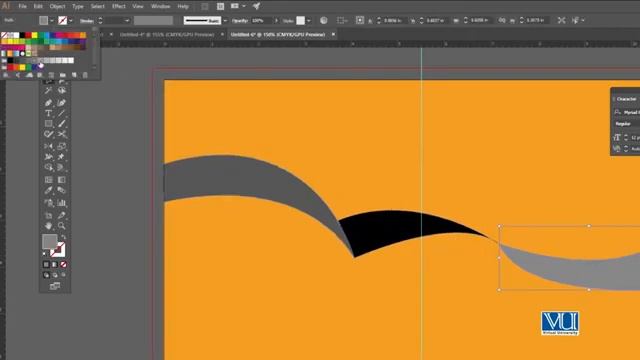Select the Symbol Sprayer tool

[49, 203]
